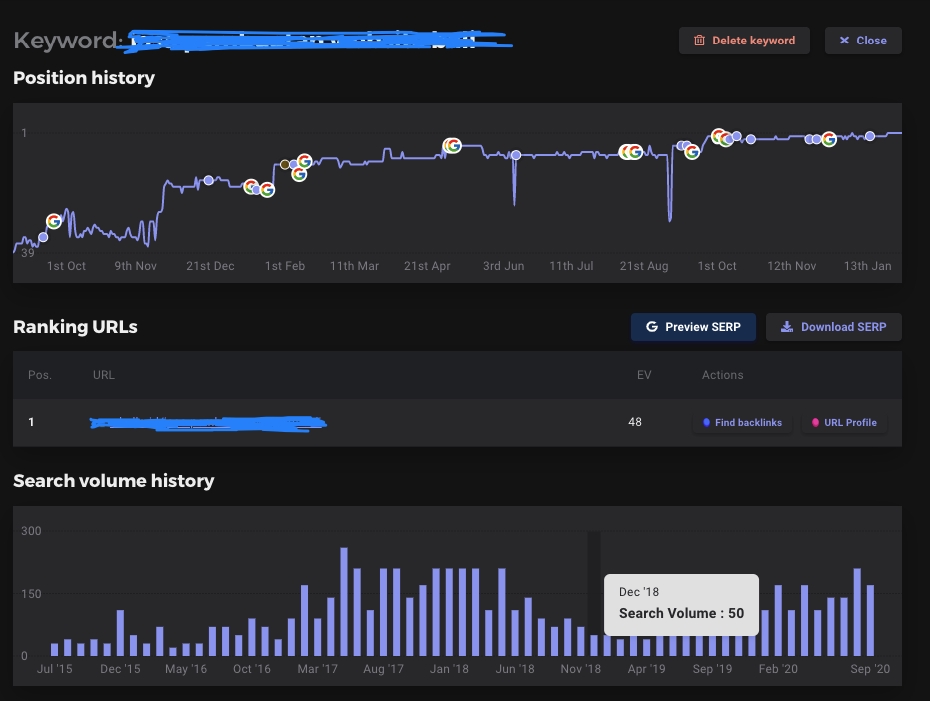Screen dimensions: 930x701
Task: Click the Actions column header
Action: click(722, 375)
